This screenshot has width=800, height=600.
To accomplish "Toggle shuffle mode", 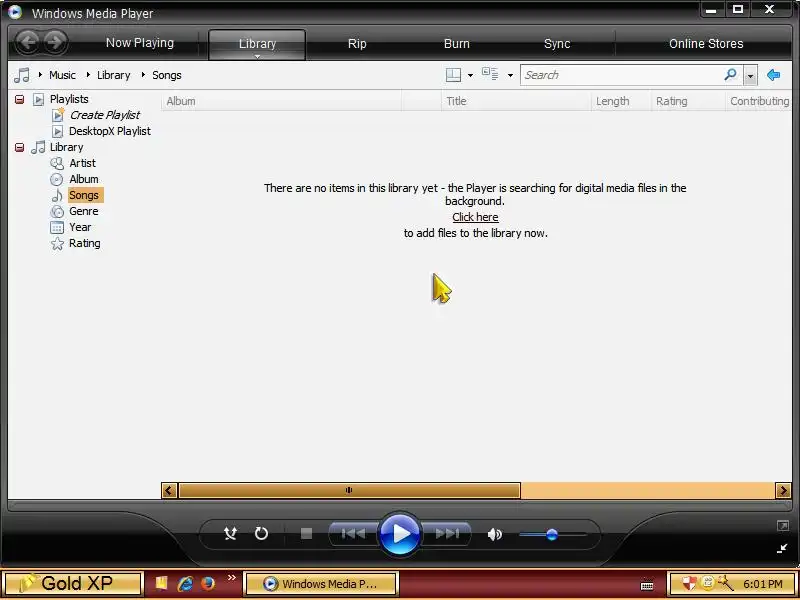I will [231, 534].
